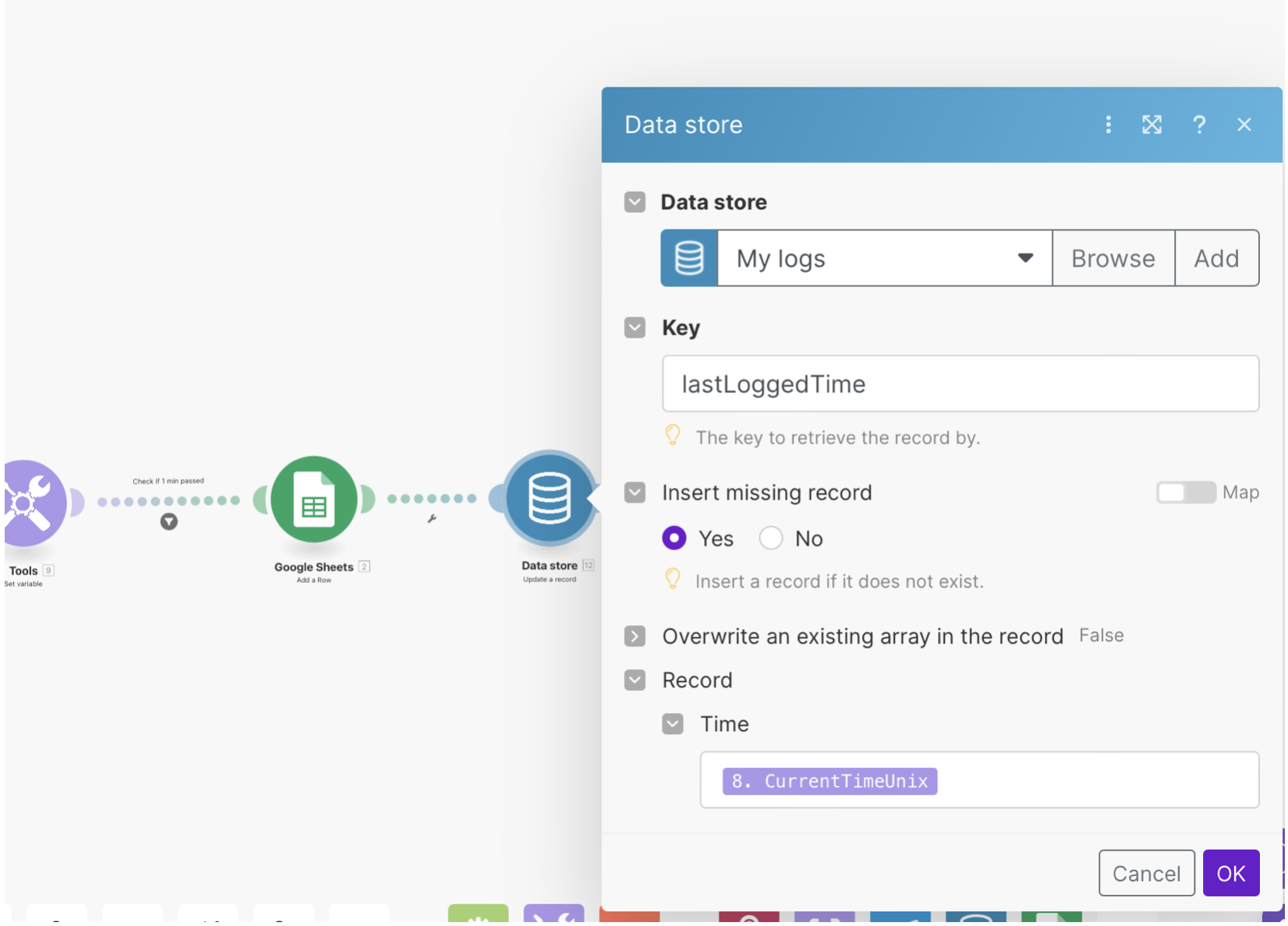
Task: Select the Data store Update a record module
Action: [x=549, y=497]
